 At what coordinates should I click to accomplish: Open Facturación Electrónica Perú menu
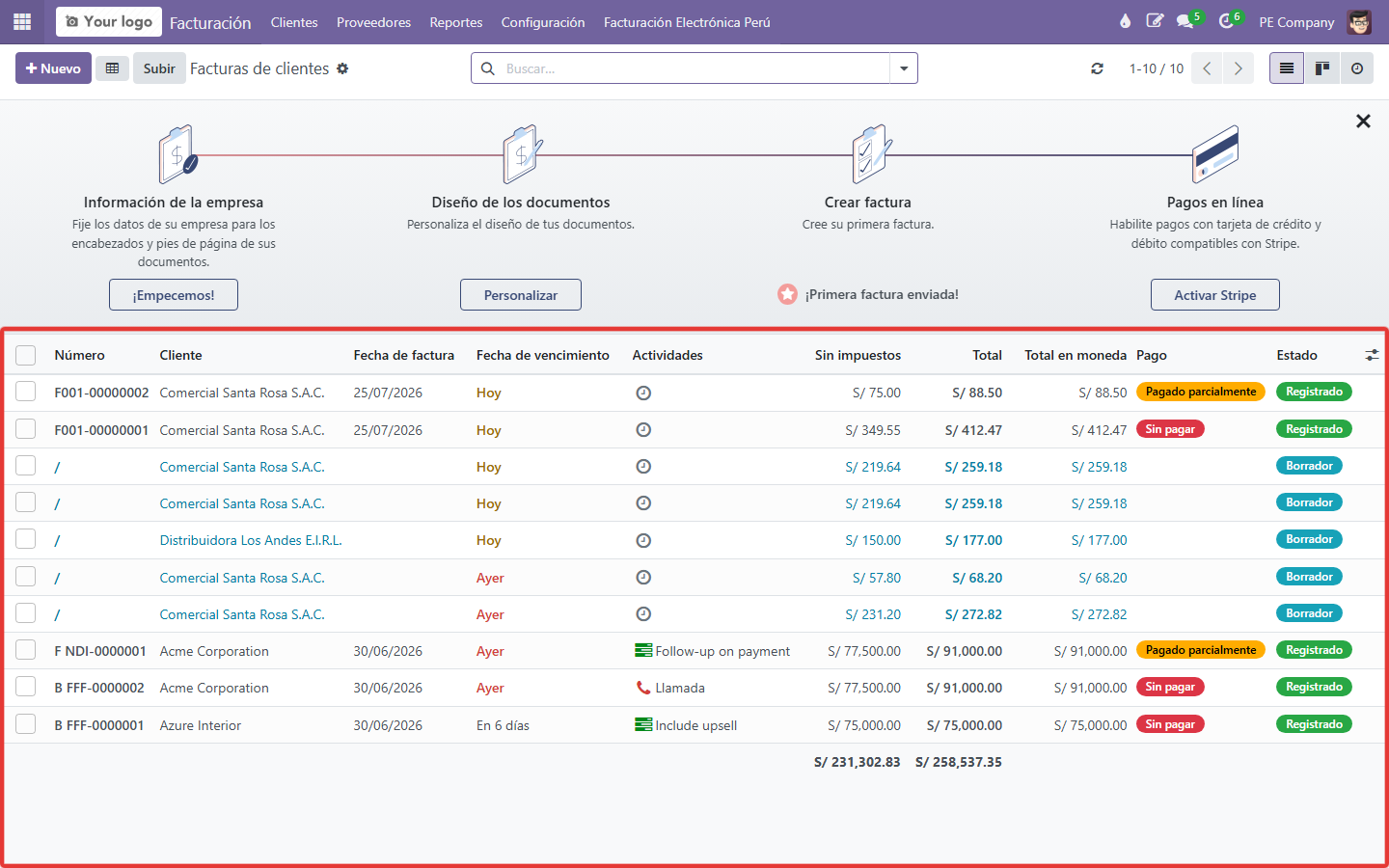[687, 22]
